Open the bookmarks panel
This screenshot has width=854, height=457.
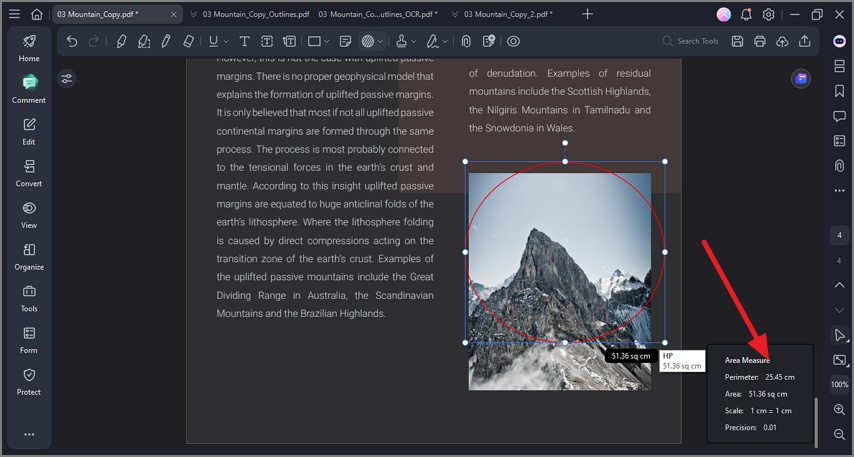point(839,91)
